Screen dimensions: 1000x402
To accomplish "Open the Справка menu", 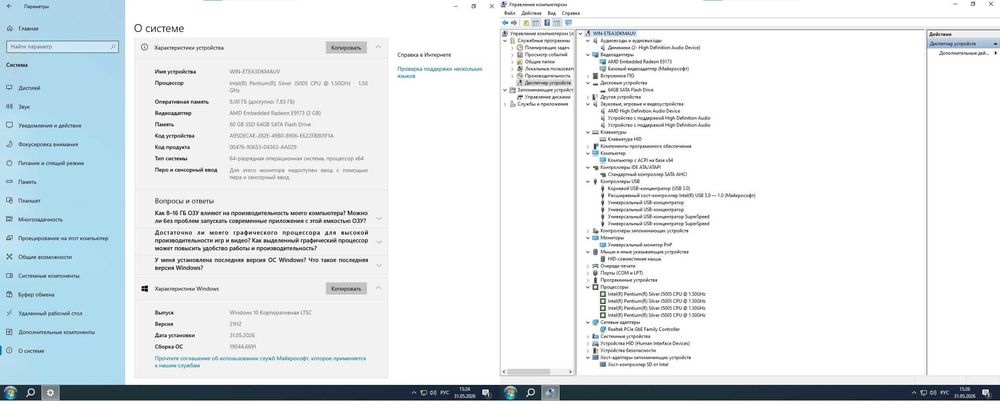I will 571,13.
